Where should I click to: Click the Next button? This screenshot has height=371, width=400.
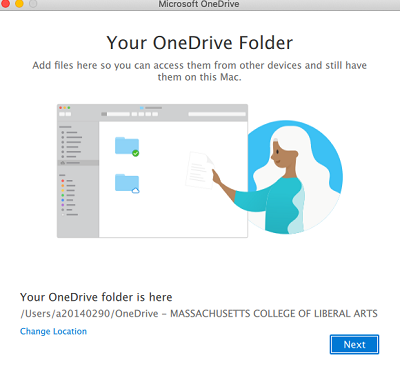pos(354,344)
